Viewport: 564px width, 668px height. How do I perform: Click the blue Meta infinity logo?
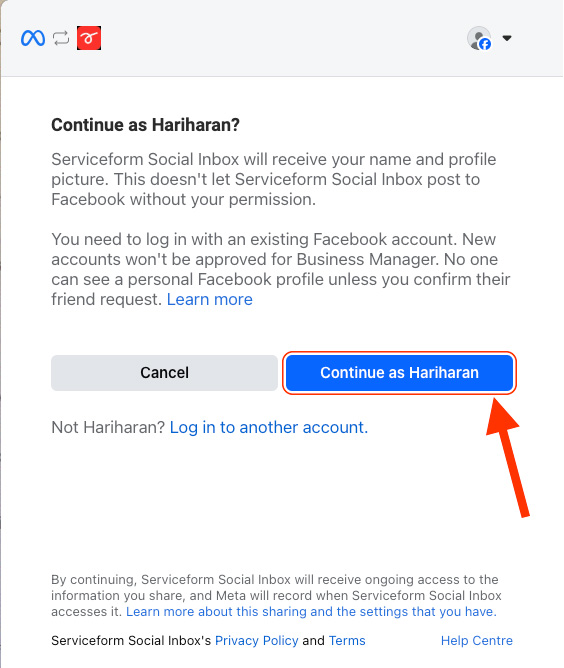click(33, 38)
